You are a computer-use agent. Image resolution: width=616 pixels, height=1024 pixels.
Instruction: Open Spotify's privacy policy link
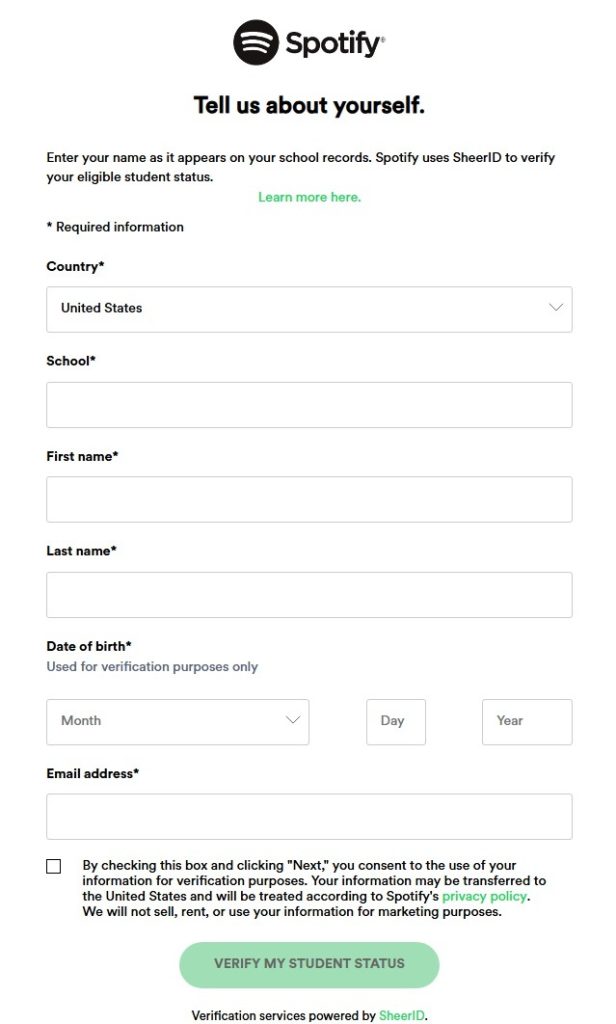click(484, 896)
